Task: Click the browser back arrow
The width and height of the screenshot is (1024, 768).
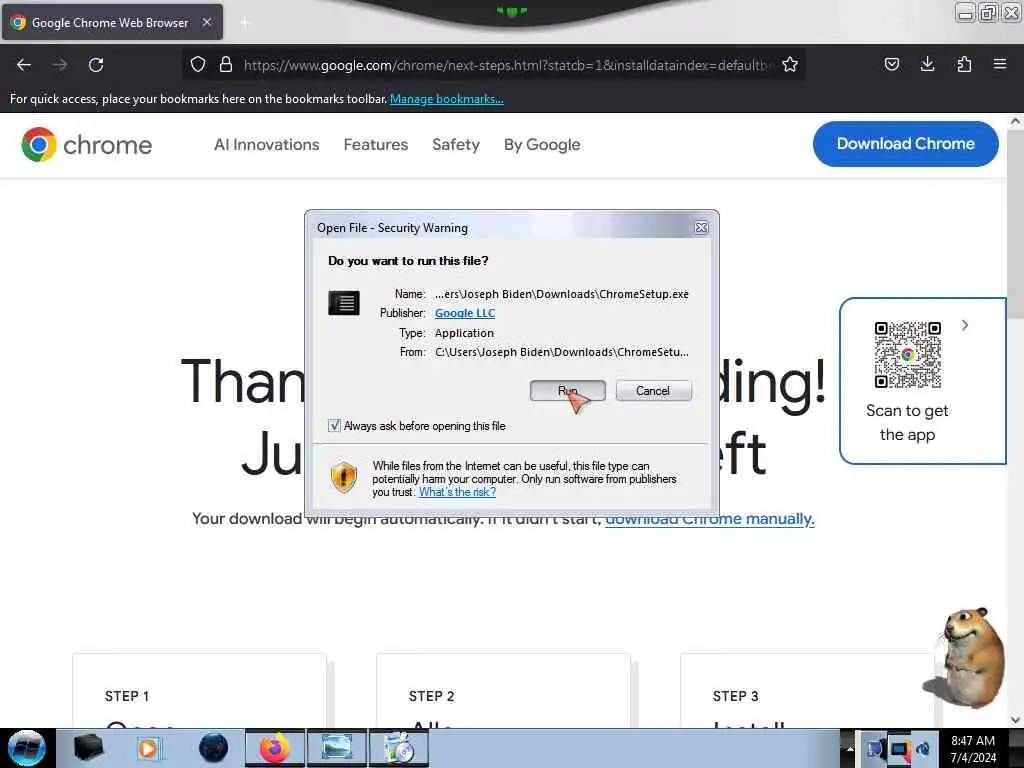Action: click(x=24, y=65)
